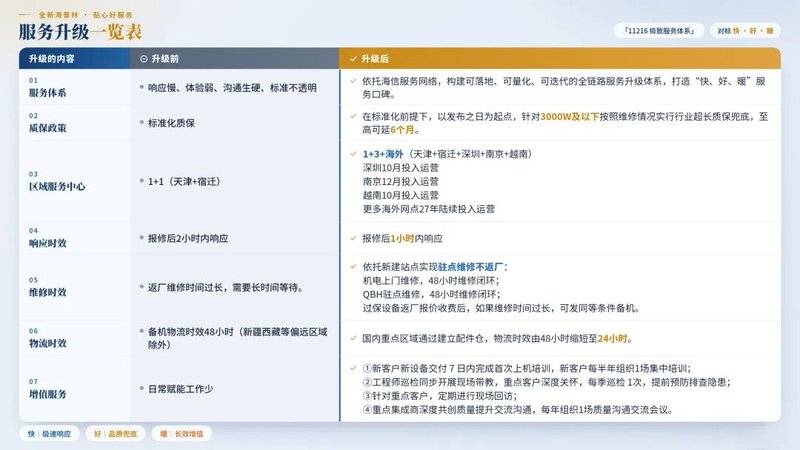Screen dimensions: 800x450
Task: Click the line ③针对重点客户，定期进行现场回访
Action: [x=440, y=396]
